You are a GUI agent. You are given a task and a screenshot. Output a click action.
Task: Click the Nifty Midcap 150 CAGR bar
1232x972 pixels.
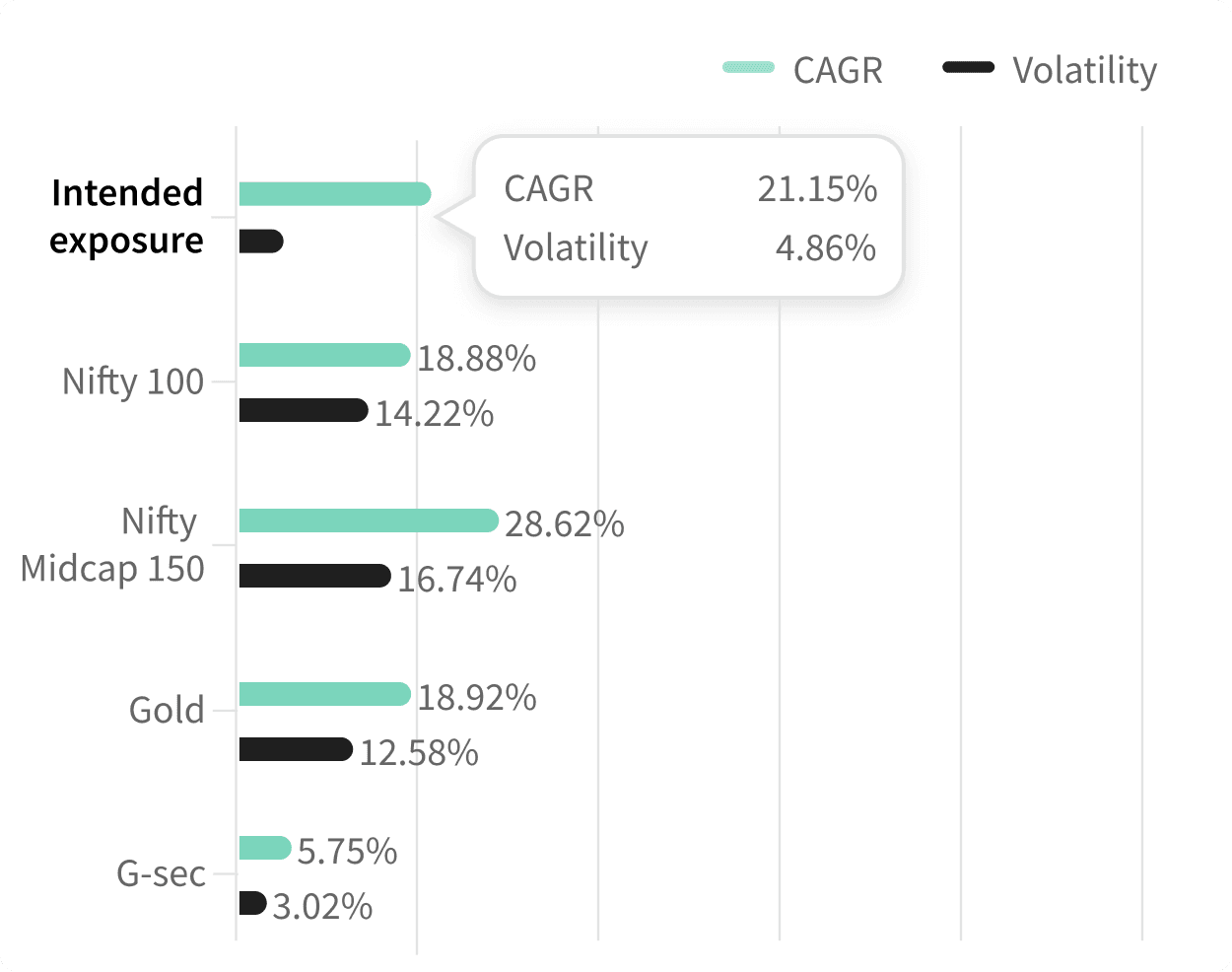pyautogui.click(x=368, y=521)
